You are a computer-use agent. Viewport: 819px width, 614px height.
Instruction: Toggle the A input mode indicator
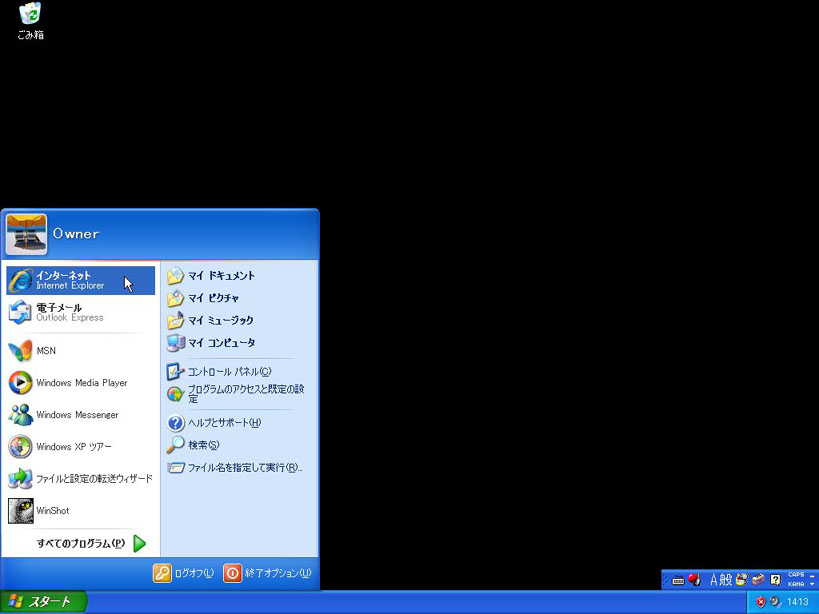point(713,580)
